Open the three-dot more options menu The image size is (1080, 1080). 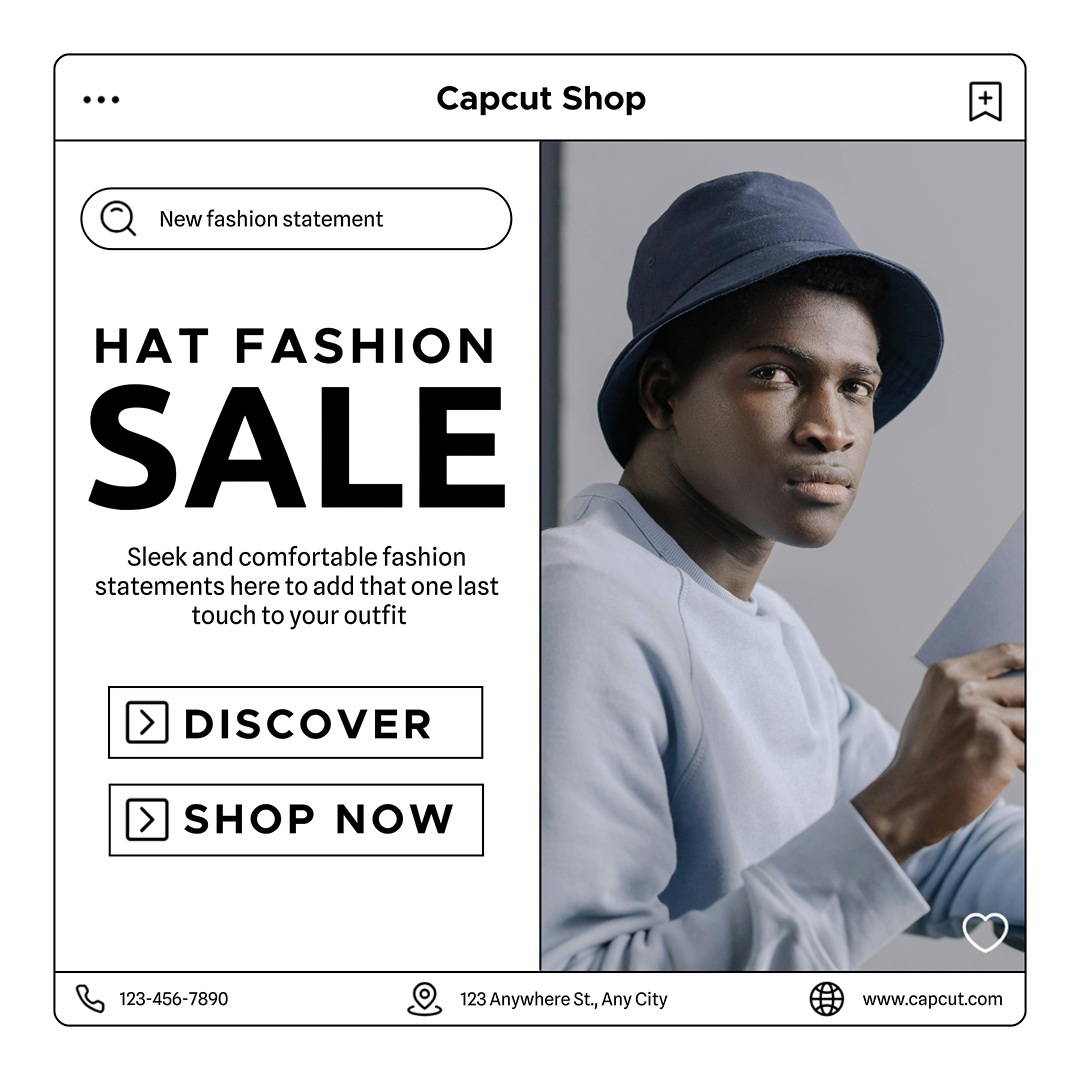pyautogui.click(x=101, y=100)
